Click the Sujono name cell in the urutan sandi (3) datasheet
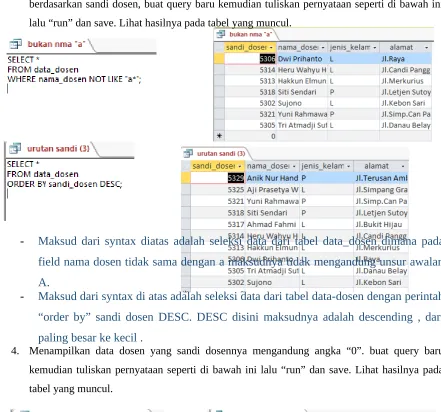The height and width of the screenshot is (412, 441). click(272, 282)
